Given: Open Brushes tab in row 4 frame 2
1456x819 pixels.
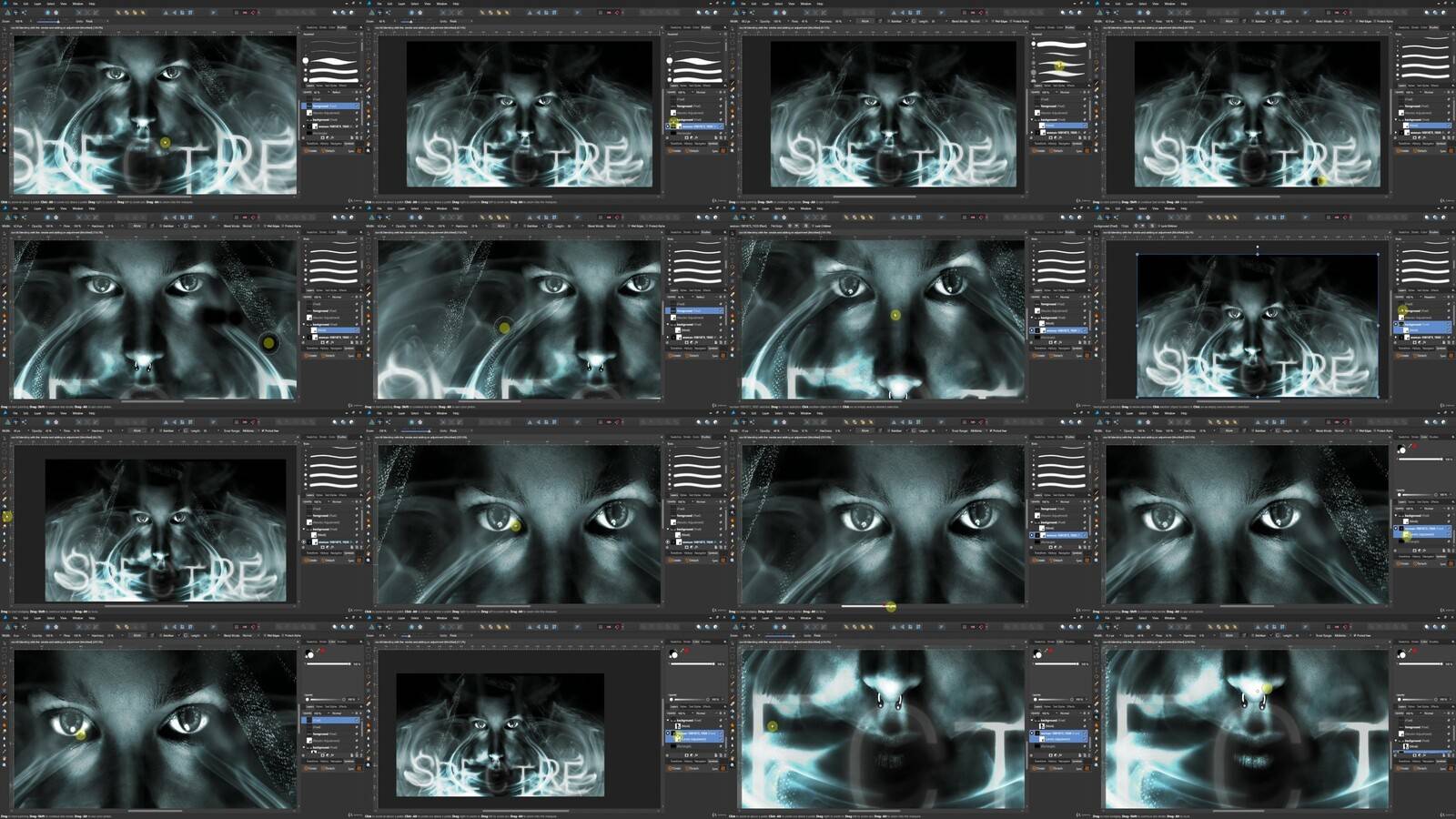Looking at the screenshot, I should [706, 642].
